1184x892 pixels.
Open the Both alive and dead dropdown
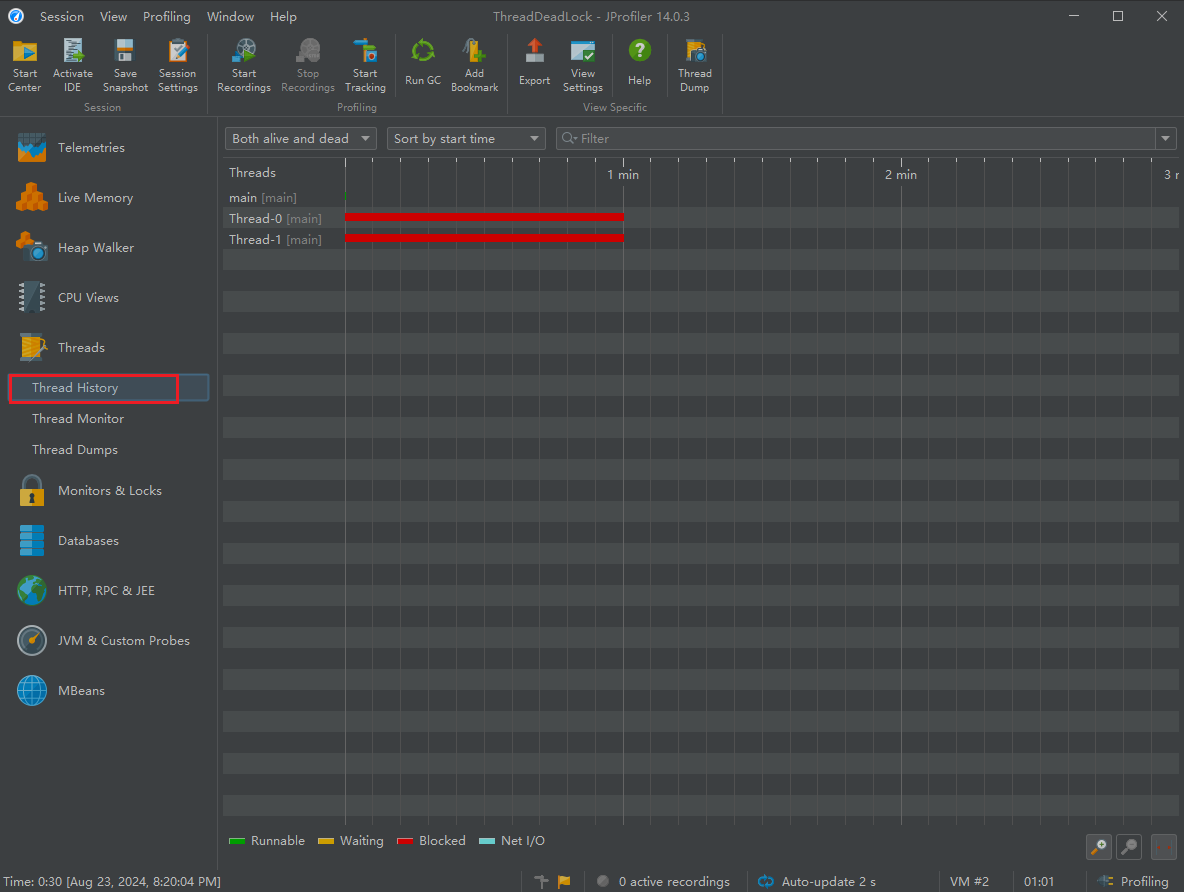pyautogui.click(x=301, y=139)
